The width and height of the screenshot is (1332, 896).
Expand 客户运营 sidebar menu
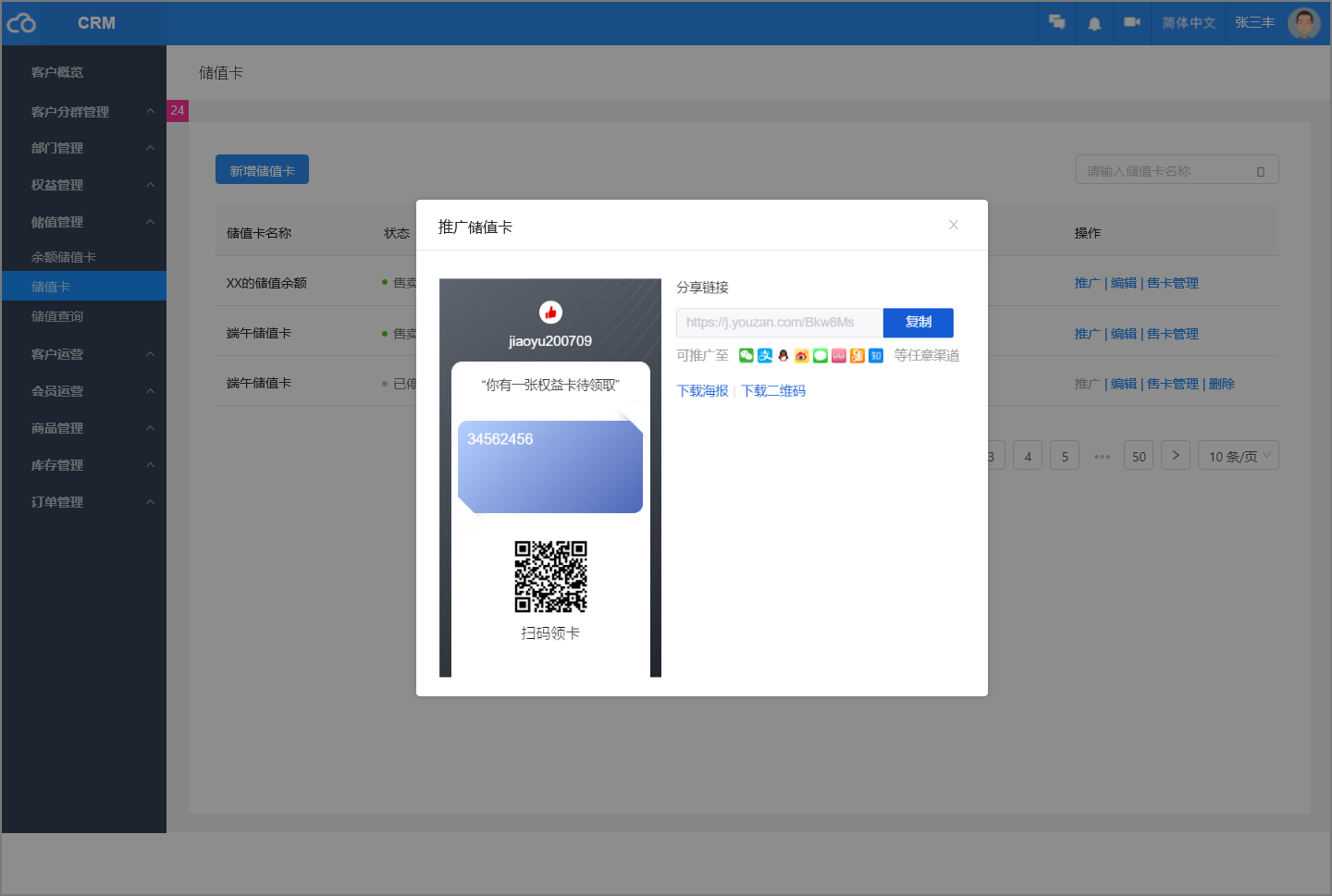tap(84, 354)
